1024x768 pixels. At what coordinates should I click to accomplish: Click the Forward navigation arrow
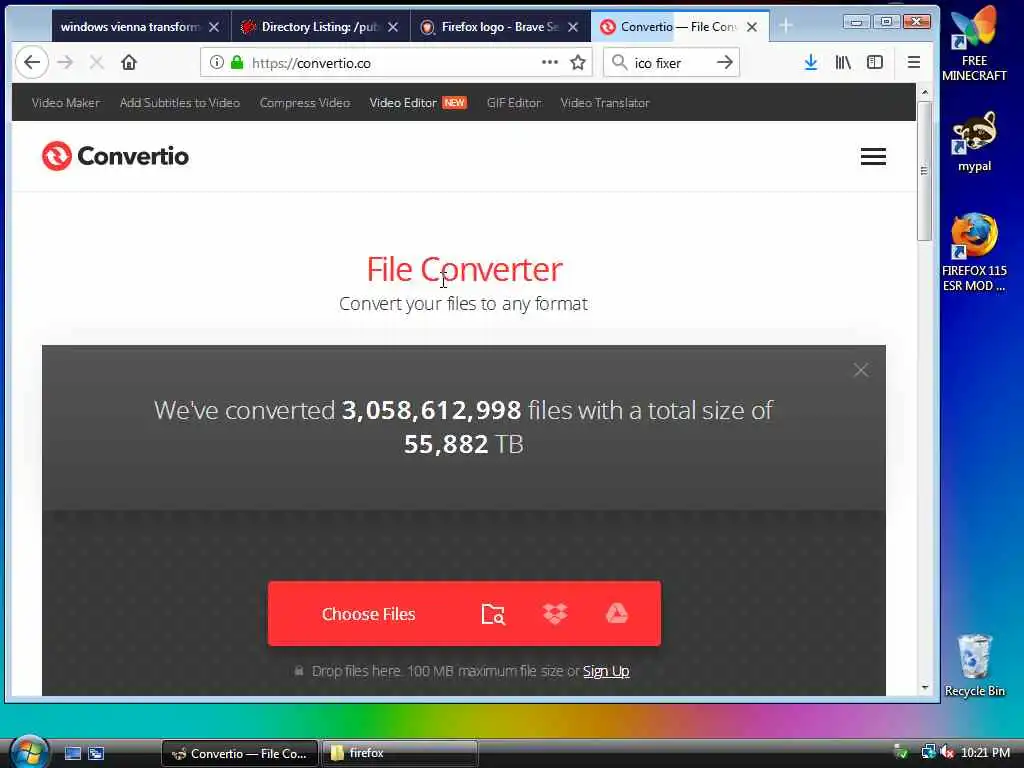65,63
